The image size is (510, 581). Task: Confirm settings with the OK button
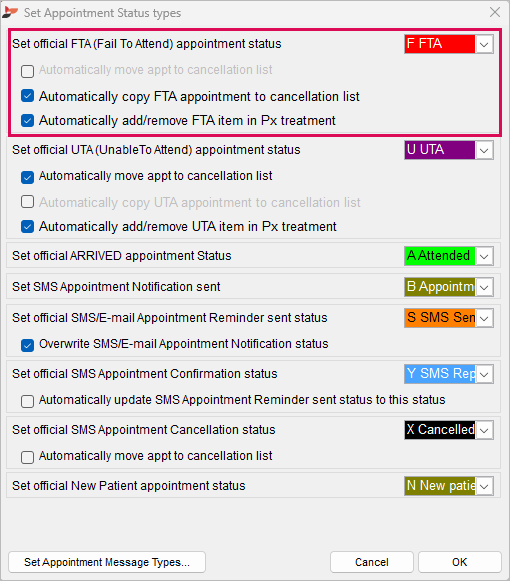[460, 562]
